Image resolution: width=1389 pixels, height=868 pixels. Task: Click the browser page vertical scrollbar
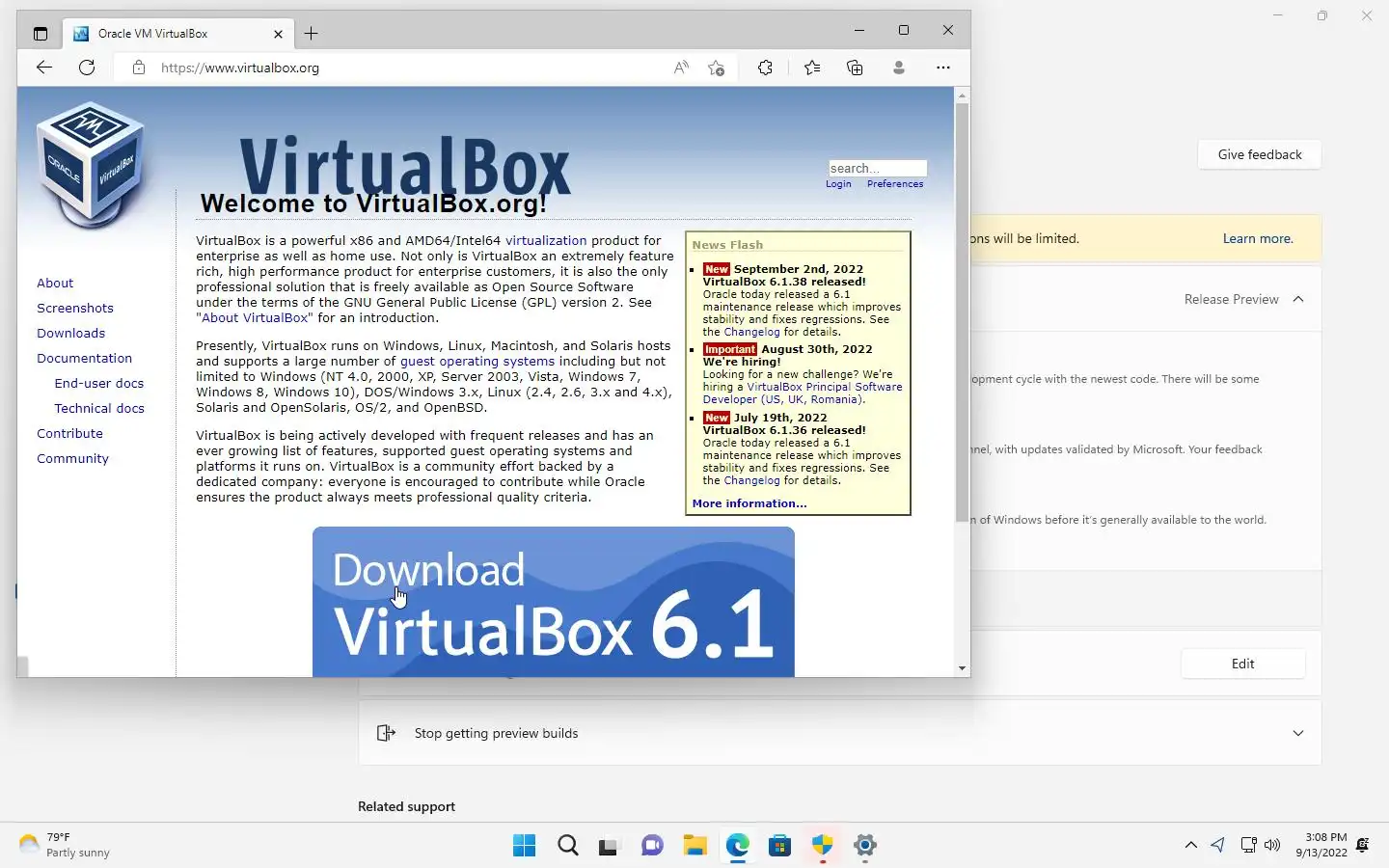pyautogui.click(x=962, y=311)
